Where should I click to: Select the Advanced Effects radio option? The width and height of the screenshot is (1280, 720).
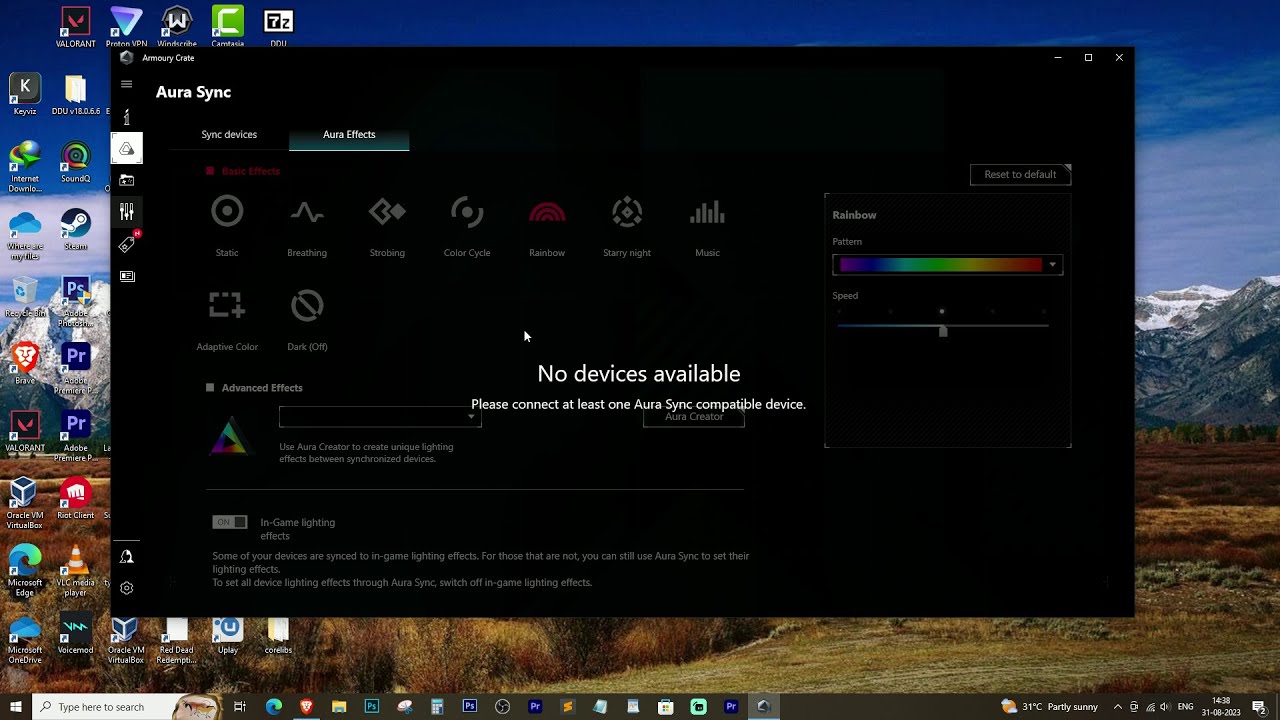coord(210,388)
